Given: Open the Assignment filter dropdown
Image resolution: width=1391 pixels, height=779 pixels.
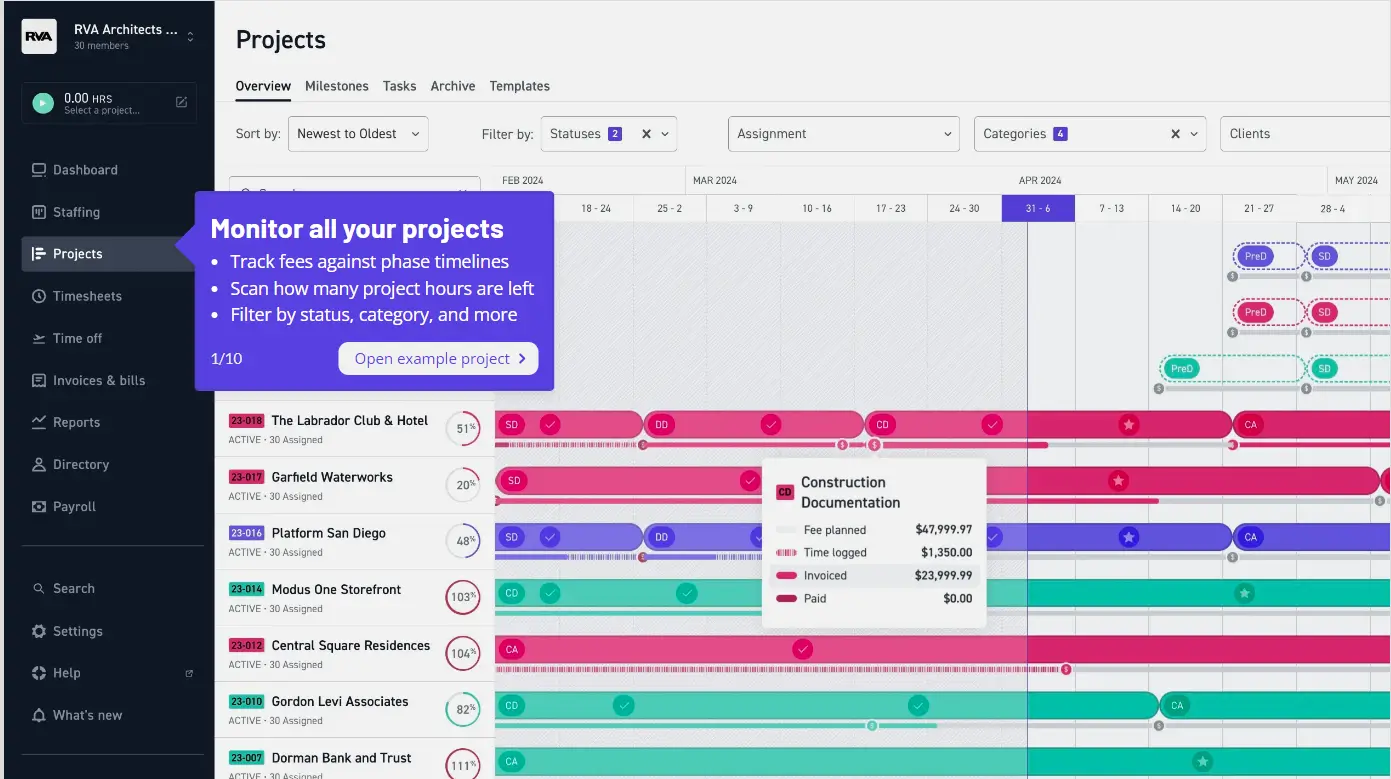Looking at the screenshot, I should (x=843, y=133).
